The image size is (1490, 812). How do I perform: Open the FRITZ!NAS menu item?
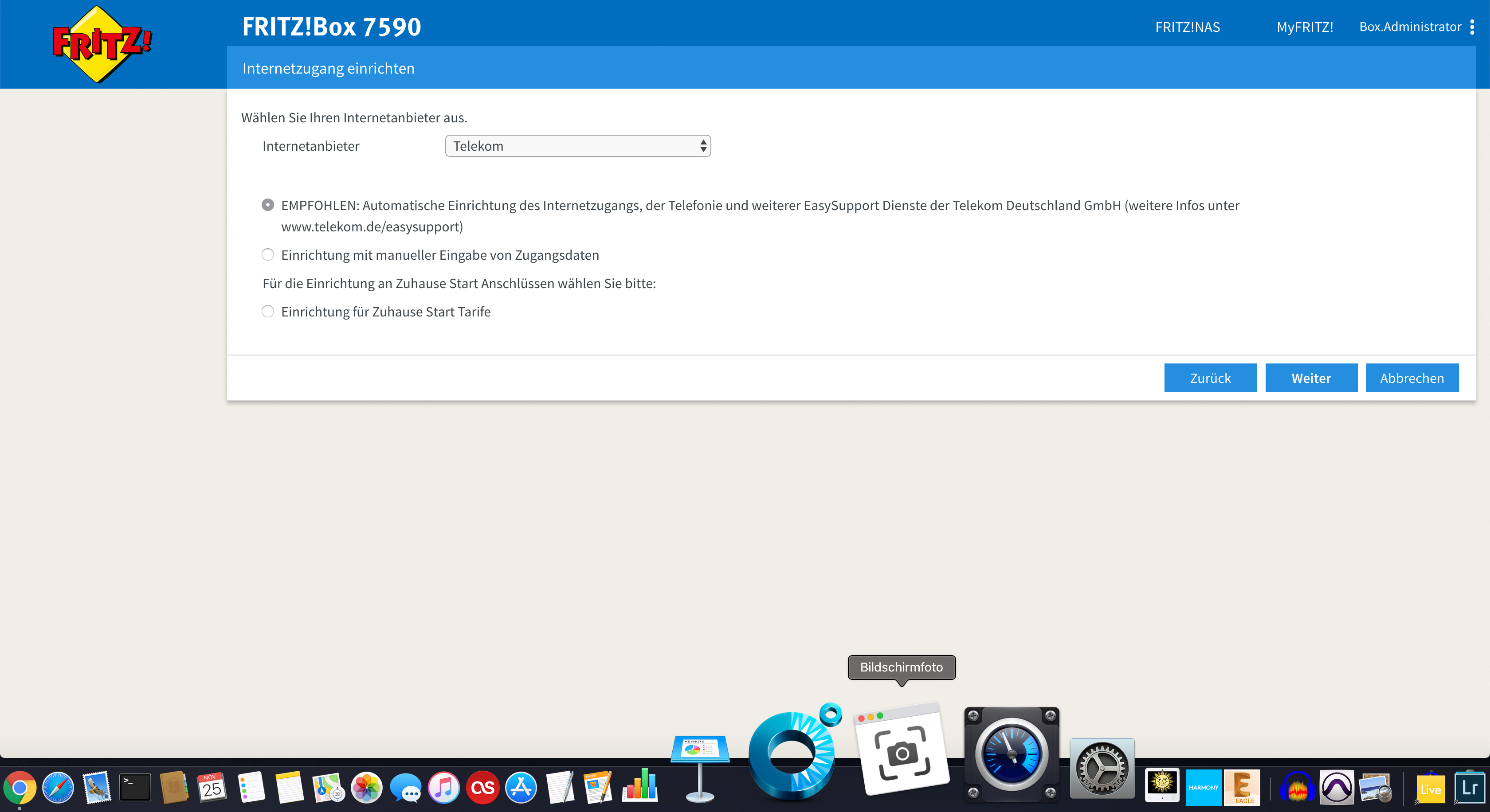[1187, 27]
